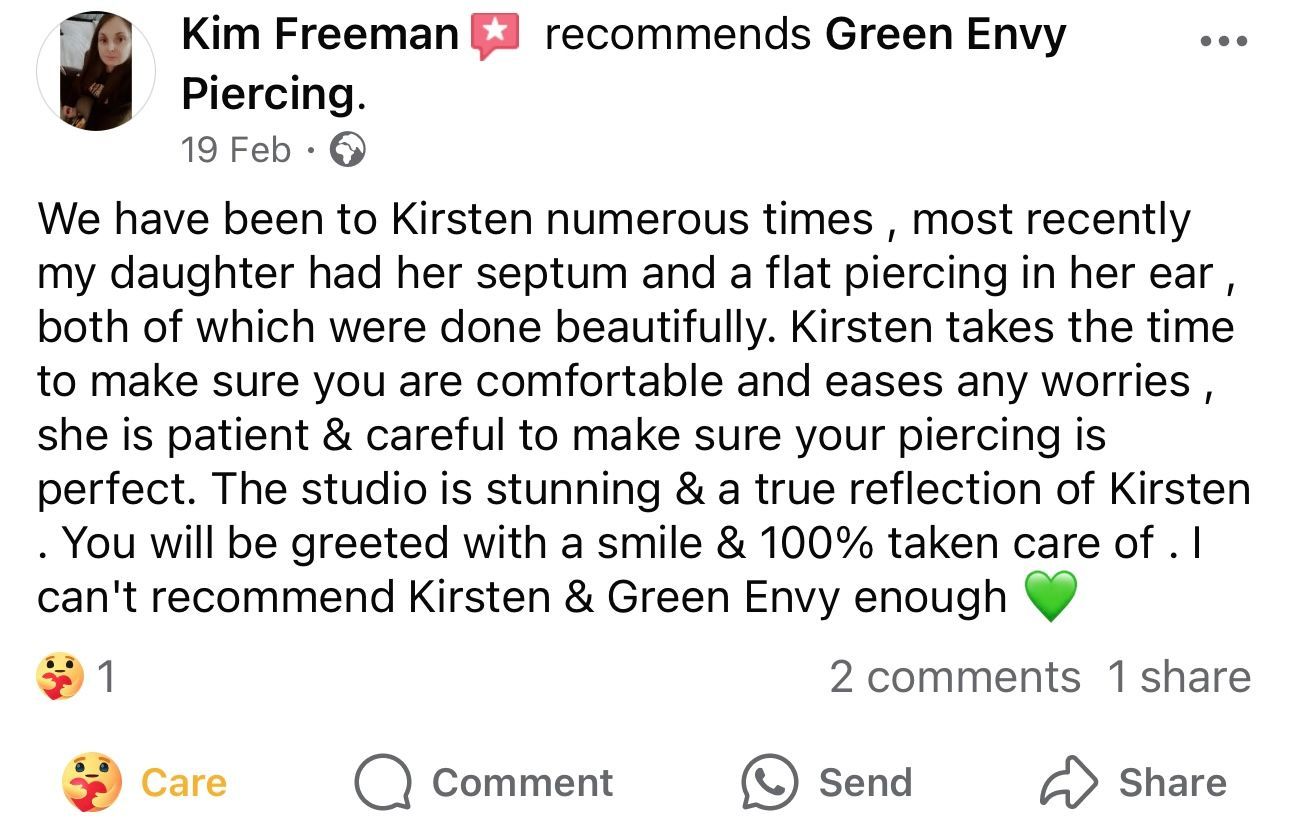Open Kim Freeman's profile picture
Image resolution: width=1290 pixels, height=818 pixels.
click(x=96, y=72)
